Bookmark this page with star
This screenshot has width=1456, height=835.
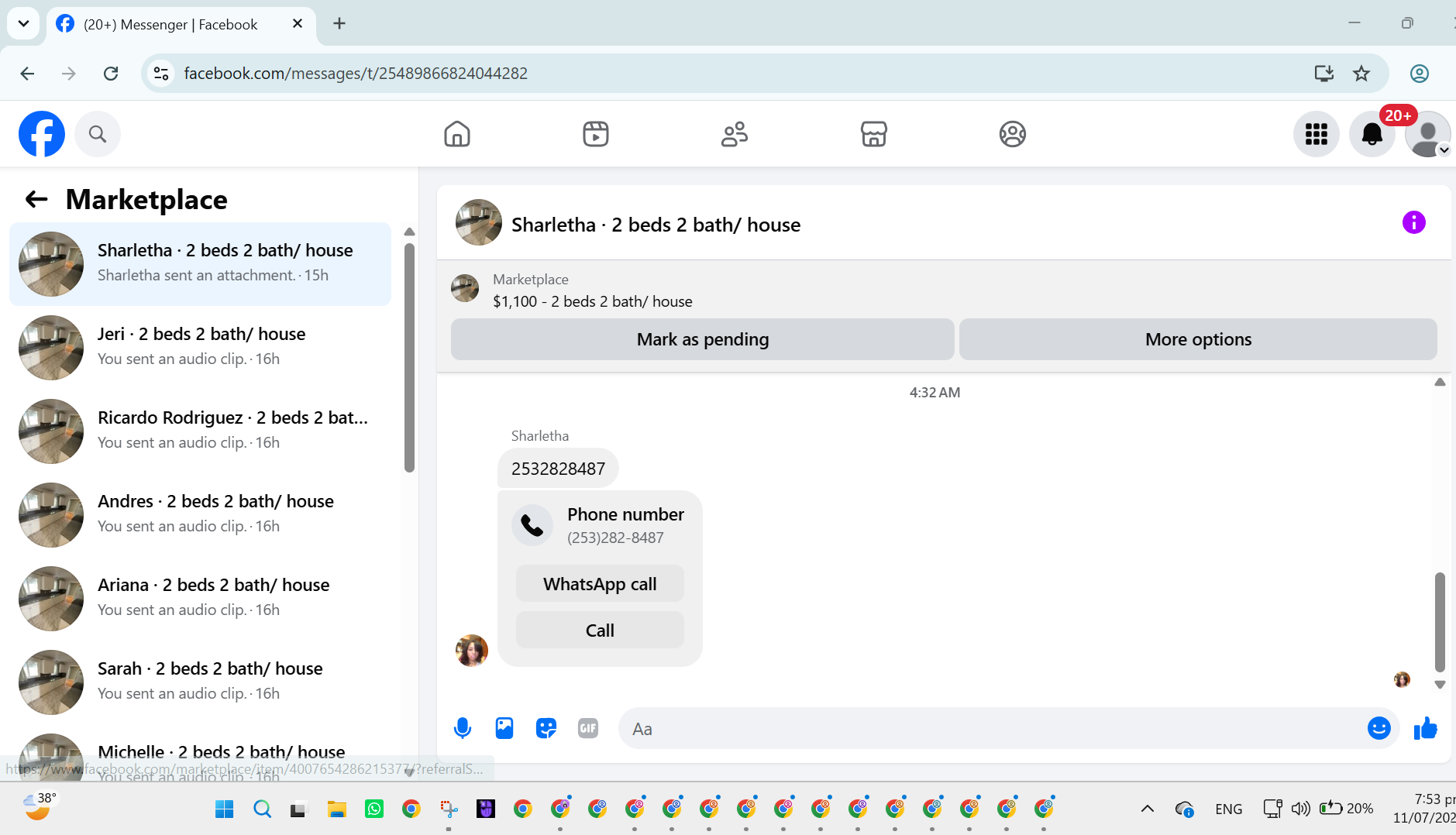click(x=1361, y=74)
